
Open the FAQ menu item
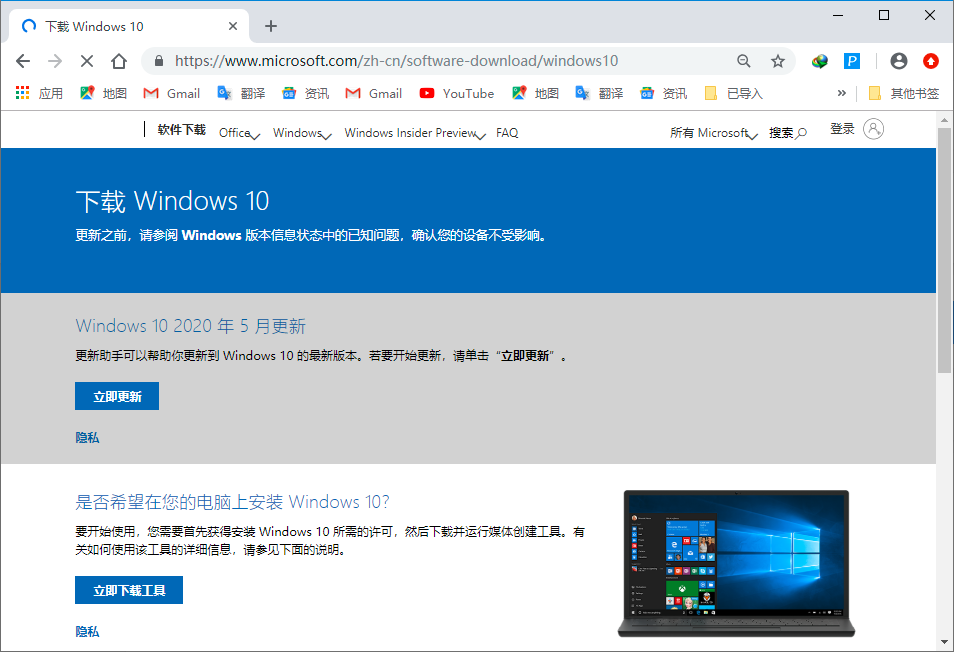tap(507, 133)
